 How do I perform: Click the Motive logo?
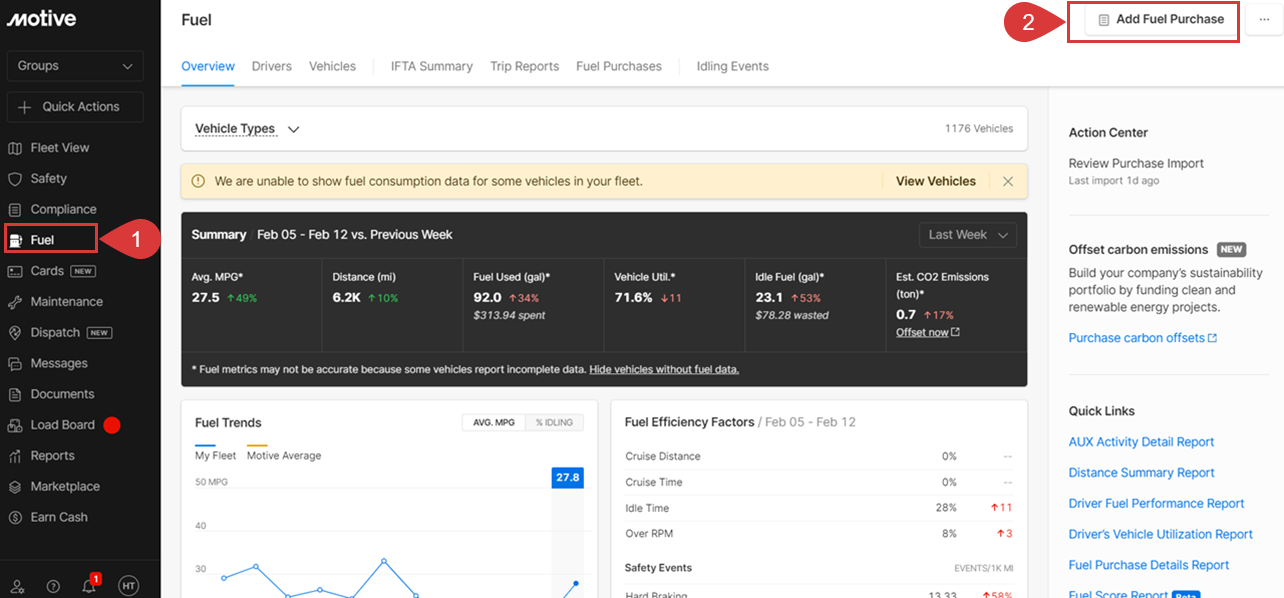click(x=41, y=19)
